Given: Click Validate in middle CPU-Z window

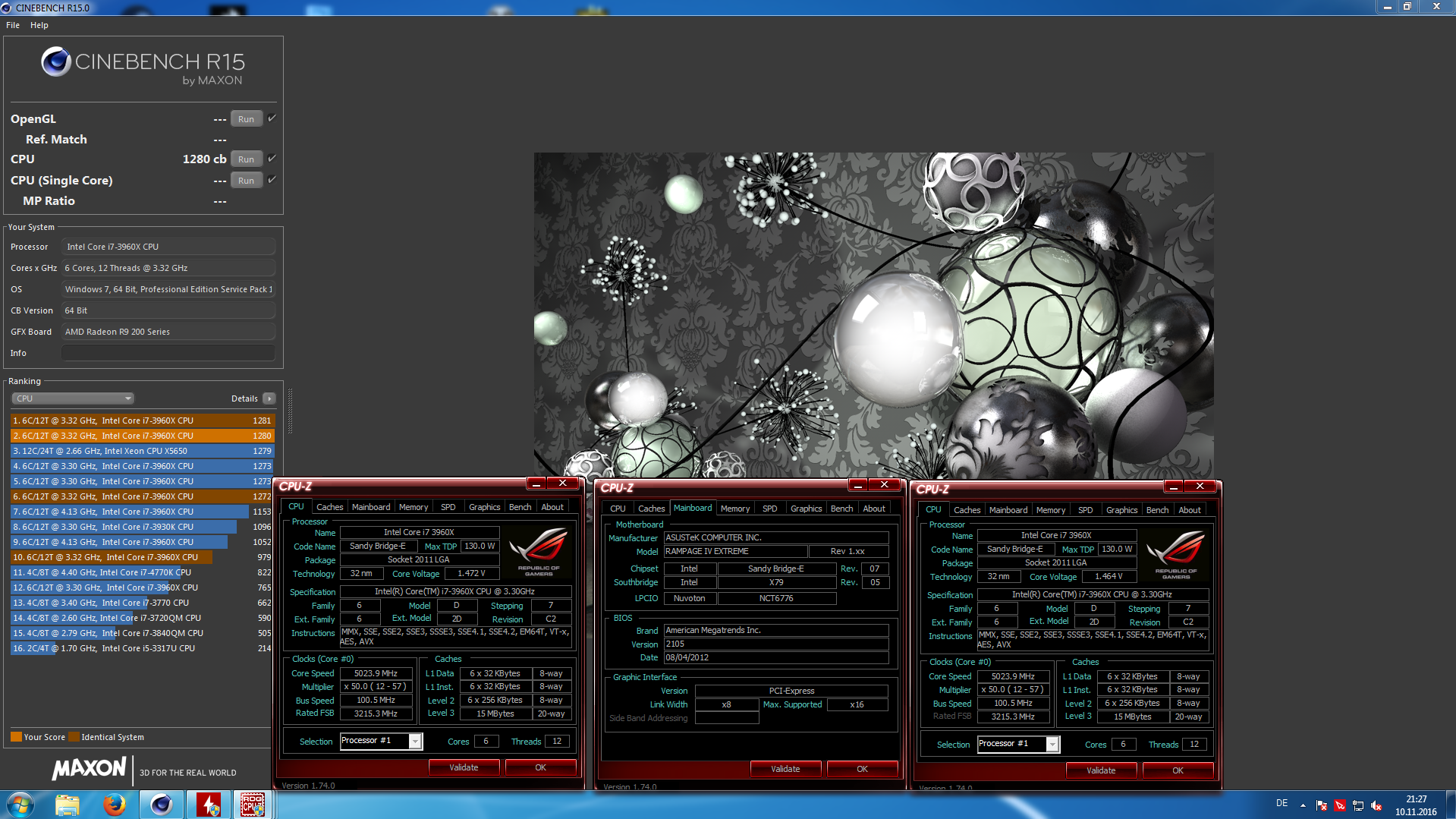Looking at the screenshot, I should (x=785, y=769).
